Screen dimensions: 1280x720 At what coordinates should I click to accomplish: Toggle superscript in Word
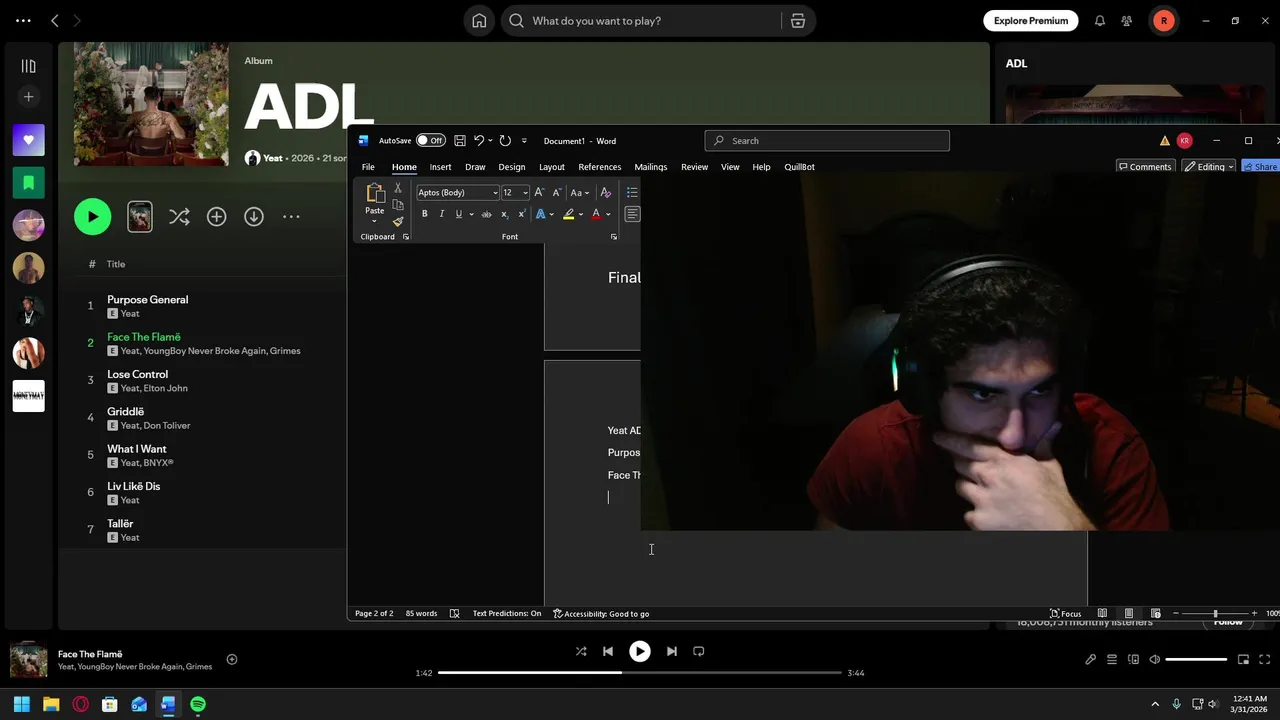tap(521, 214)
